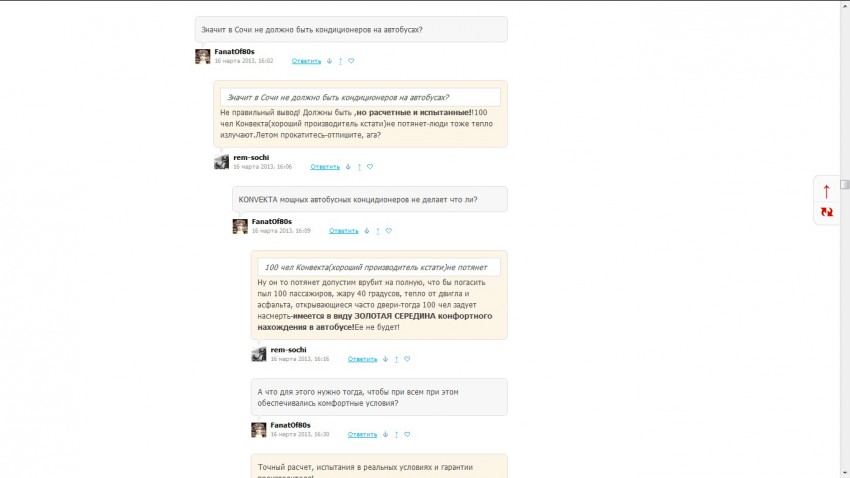Click 'Ответить' under rem-sochi 16:16 comment
The width and height of the screenshot is (850, 478).
pyautogui.click(x=362, y=359)
